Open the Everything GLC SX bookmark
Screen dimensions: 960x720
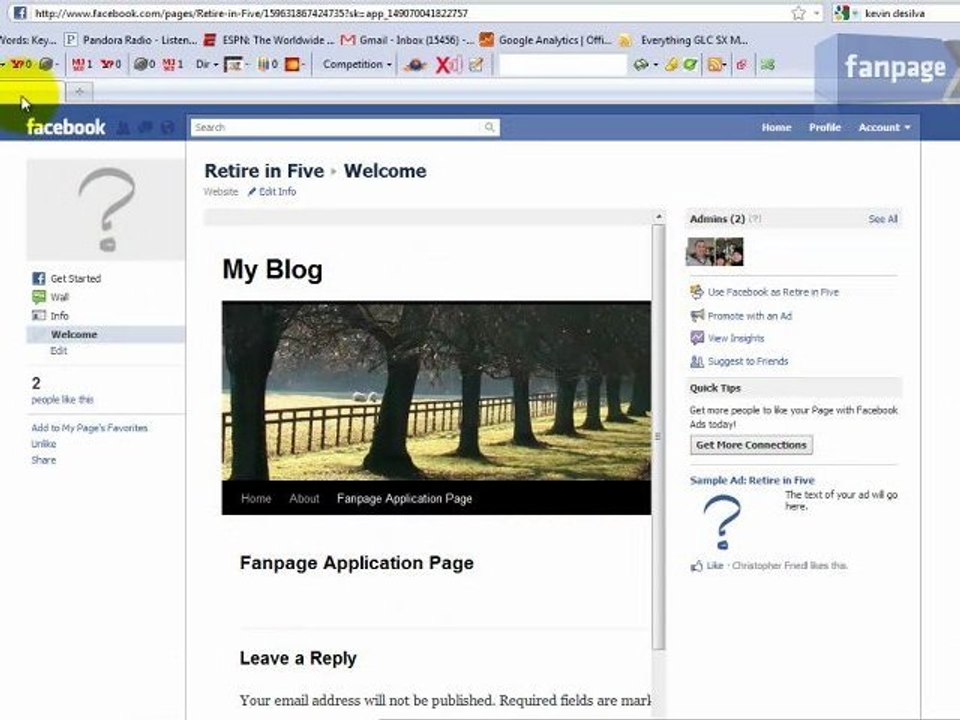tap(684, 40)
